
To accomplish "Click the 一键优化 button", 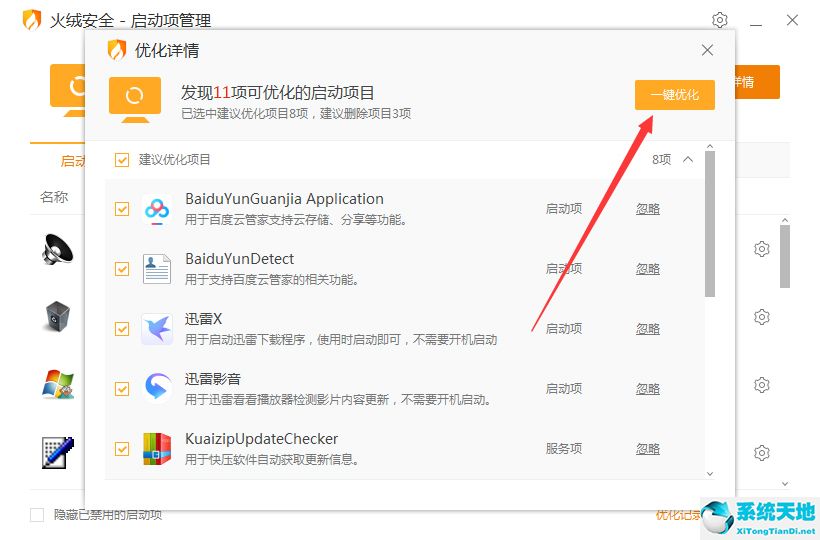I will (675, 95).
